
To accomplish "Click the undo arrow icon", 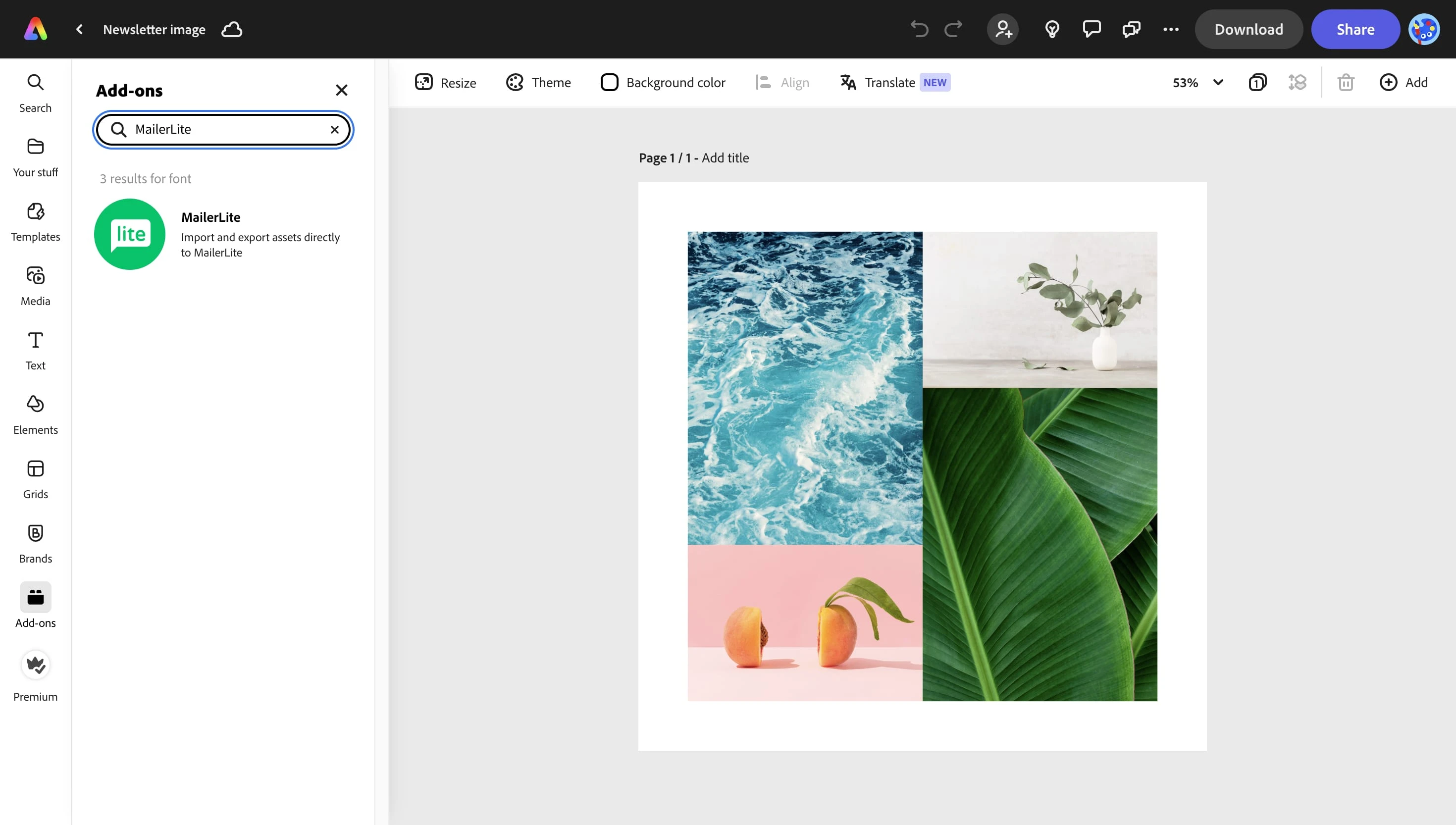I will pos(919,29).
